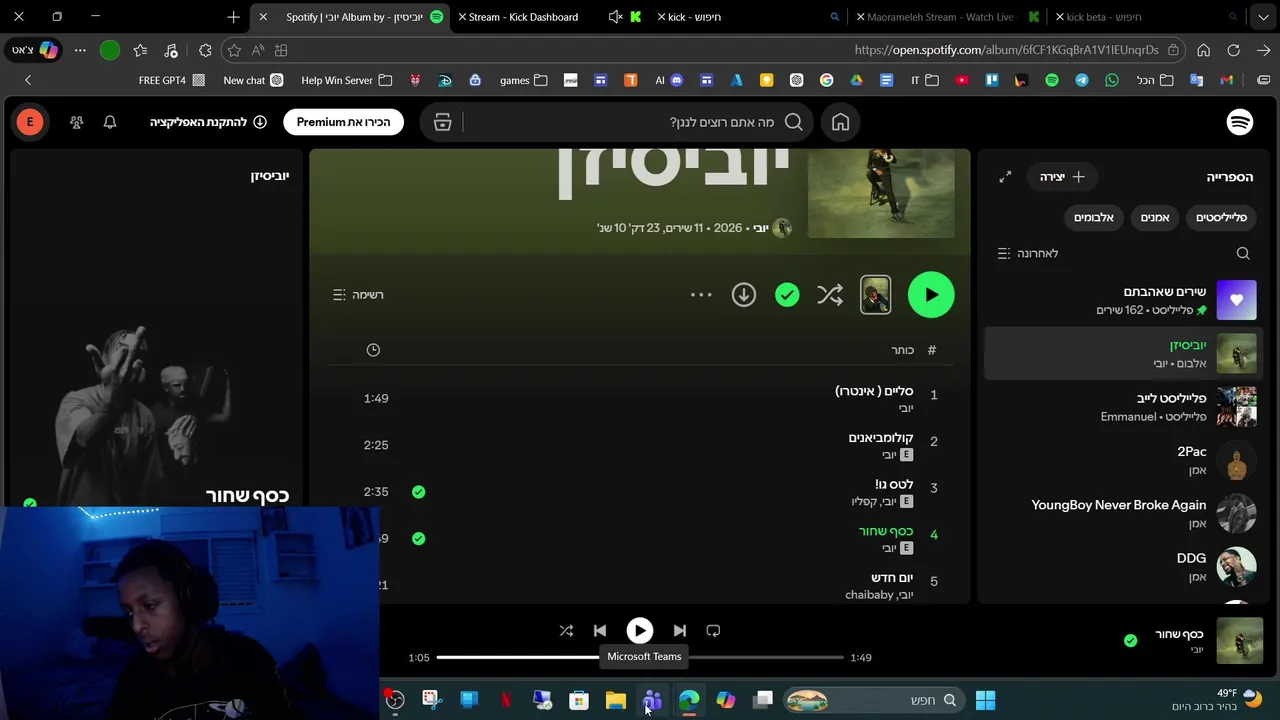1280x720 pixels.
Task: Search within the library using its magnifier icon
Action: 1243,254
